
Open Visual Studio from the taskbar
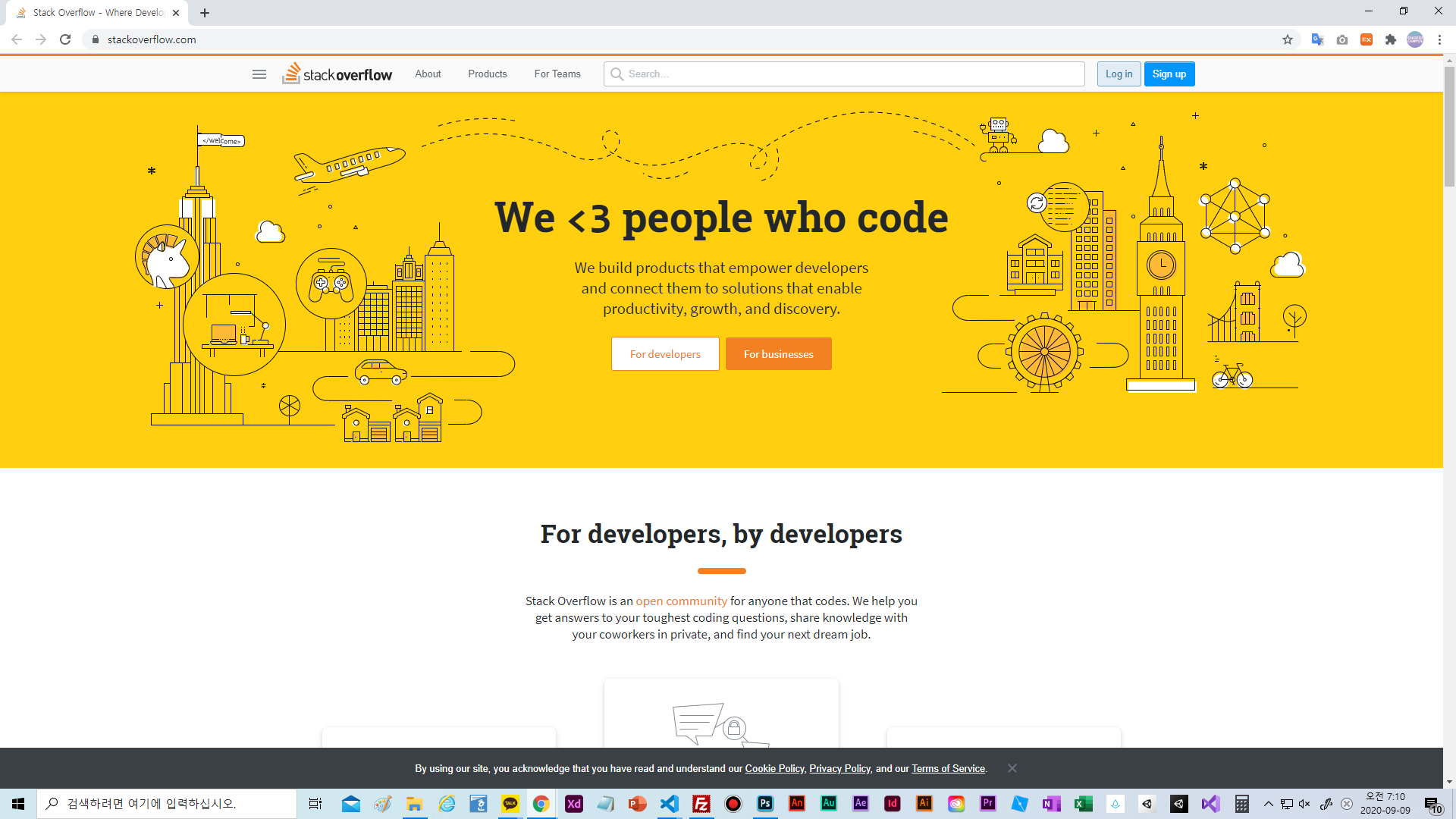[x=1211, y=804]
